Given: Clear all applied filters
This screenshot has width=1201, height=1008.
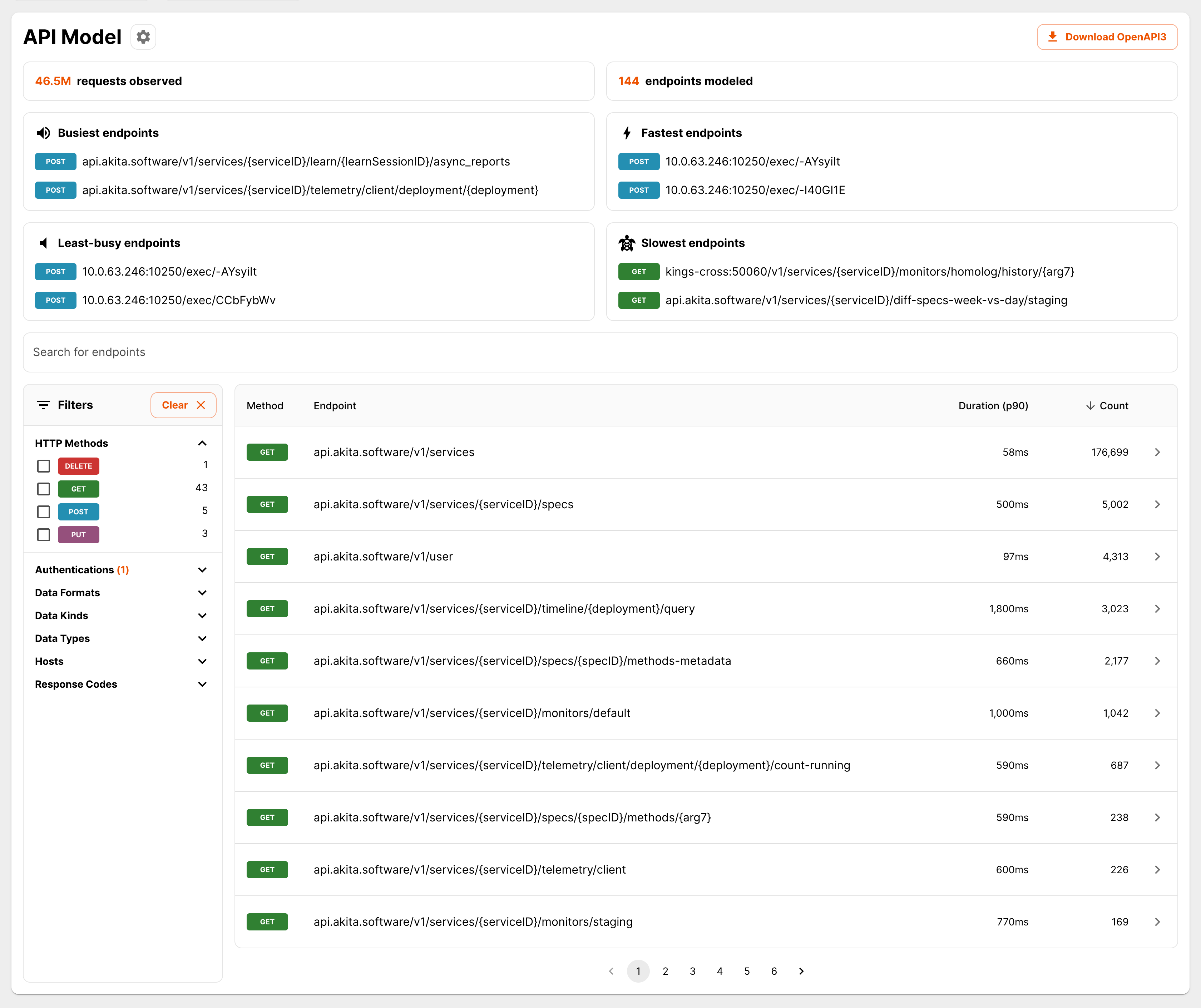Looking at the screenshot, I should point(183,405).
